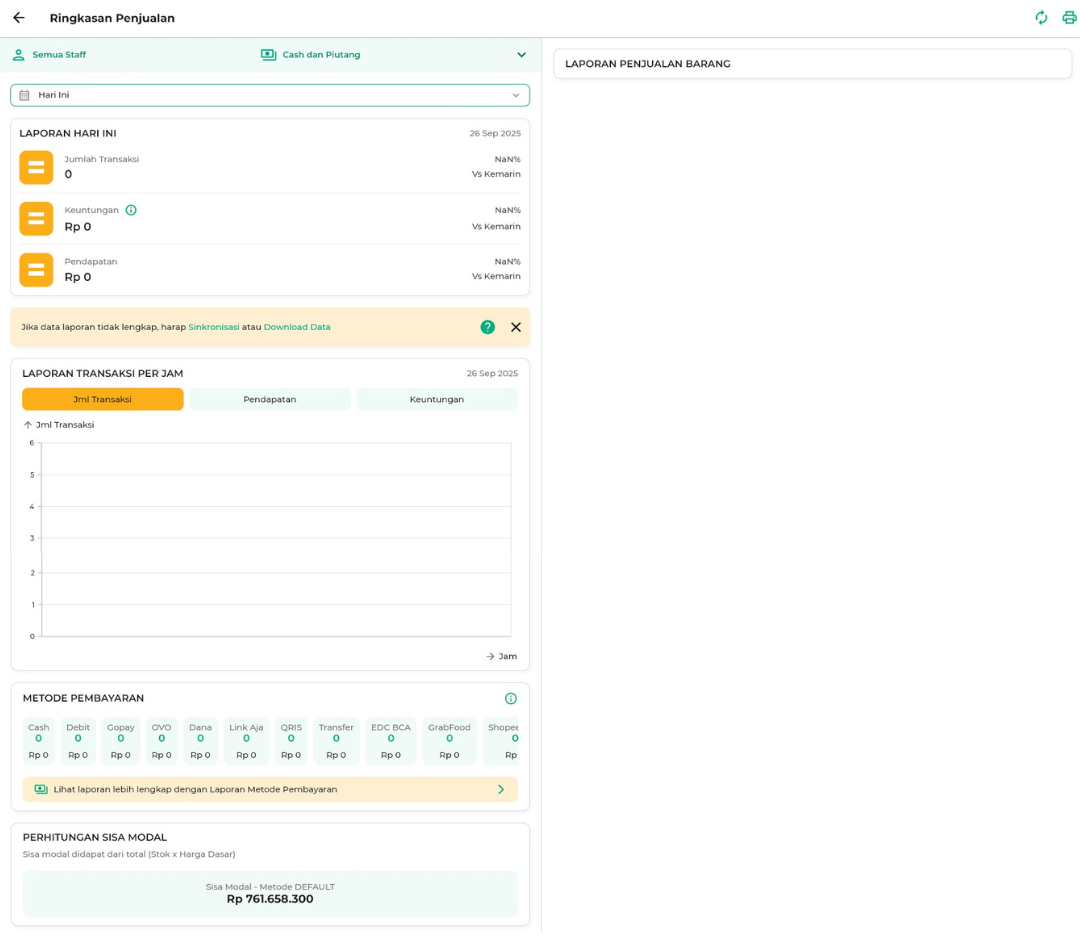Click the Keuntungan info icon
The image size is (1080, 935).
(131, 210)
